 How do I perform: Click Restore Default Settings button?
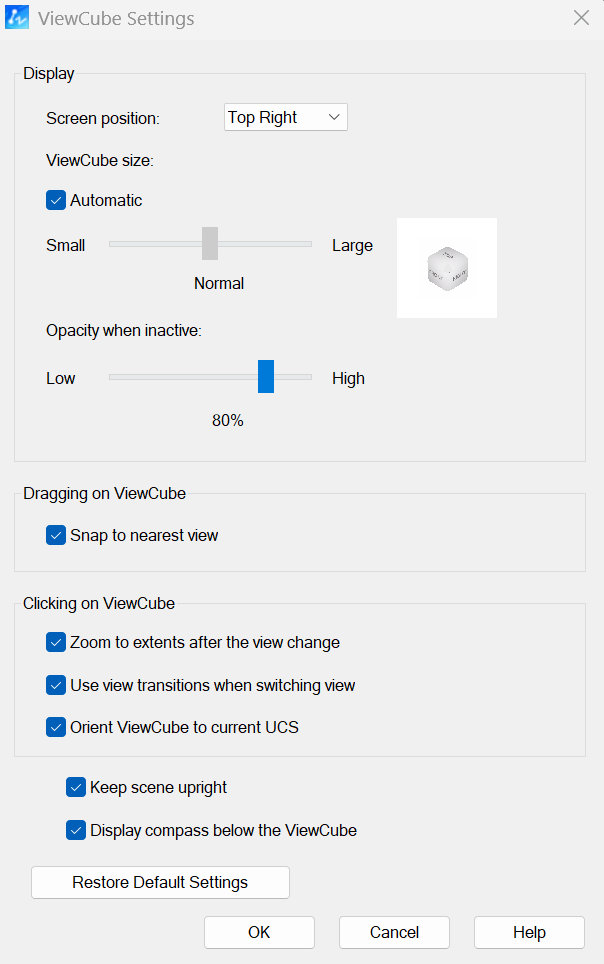coord(160,882)
